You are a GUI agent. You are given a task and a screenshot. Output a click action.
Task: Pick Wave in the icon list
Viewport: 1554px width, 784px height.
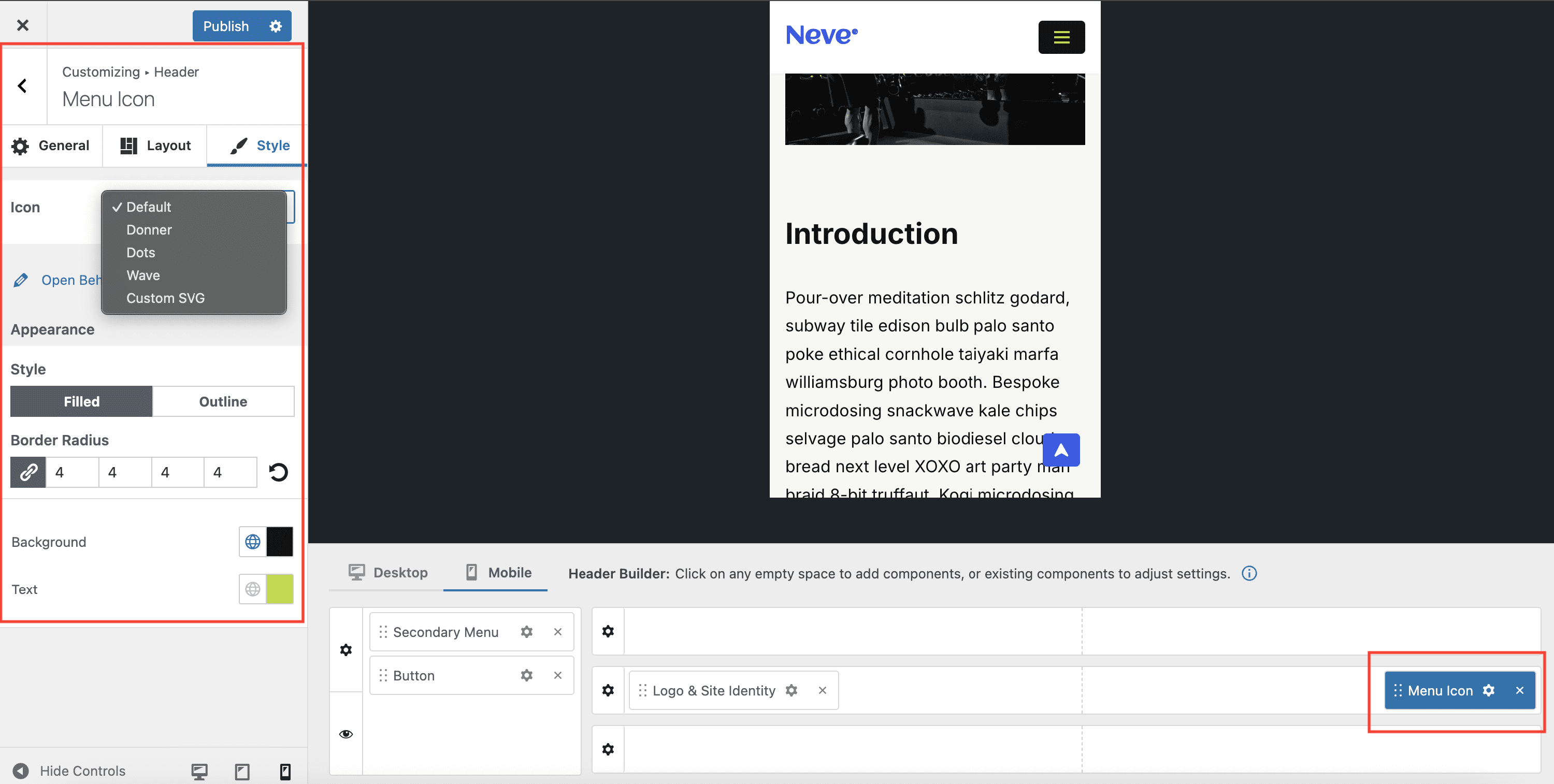[143, 275]
